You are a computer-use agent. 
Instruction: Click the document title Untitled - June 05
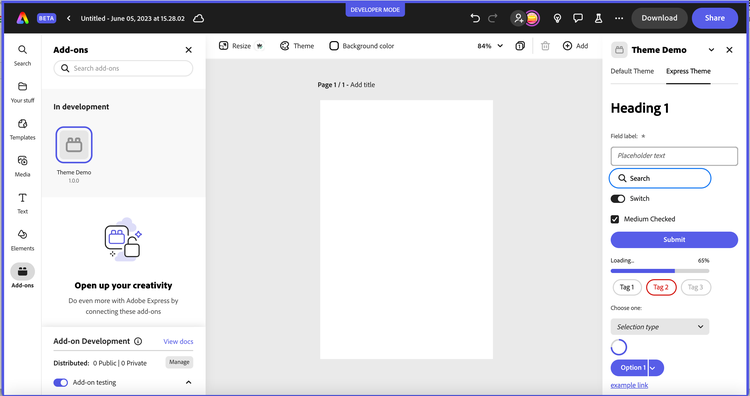pos(132,18)
